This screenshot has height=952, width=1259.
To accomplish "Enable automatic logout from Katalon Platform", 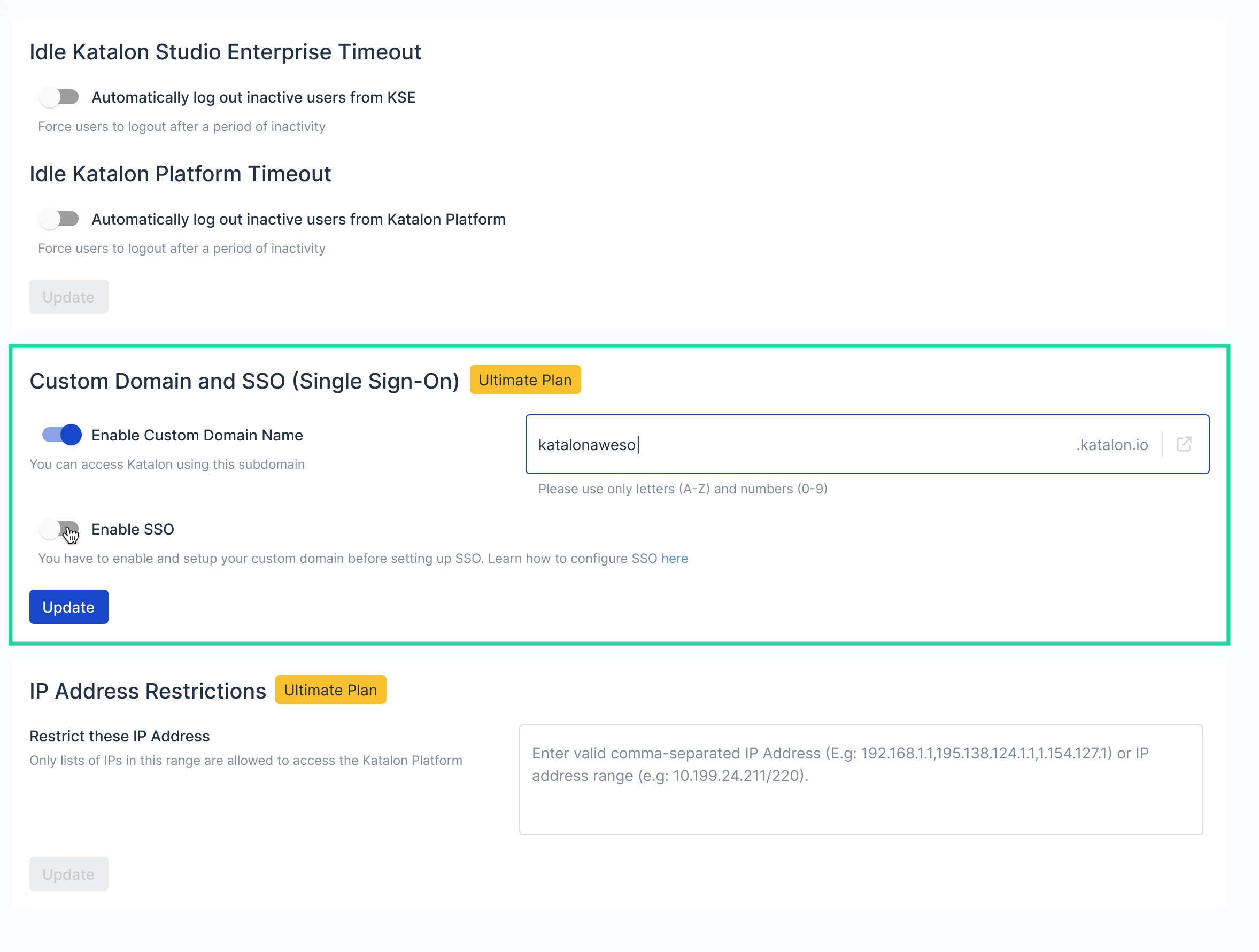I will [59, 219].
